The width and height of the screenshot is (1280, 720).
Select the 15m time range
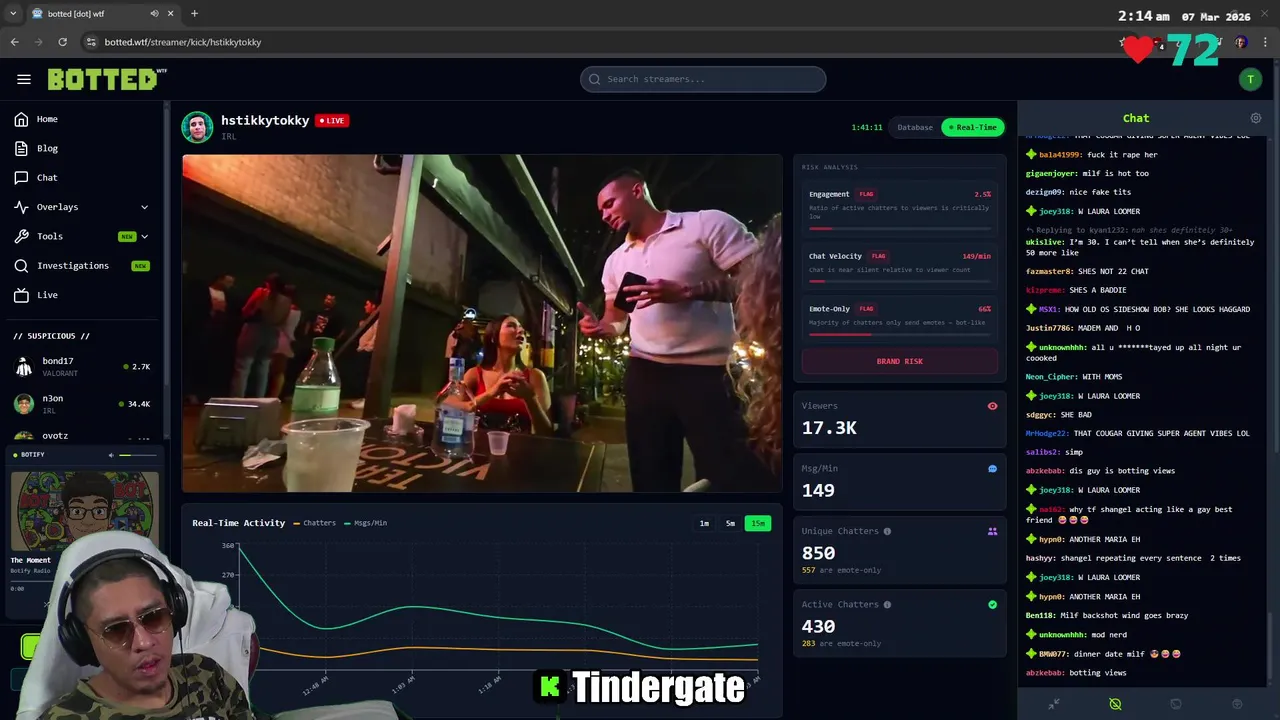(758, 523)
